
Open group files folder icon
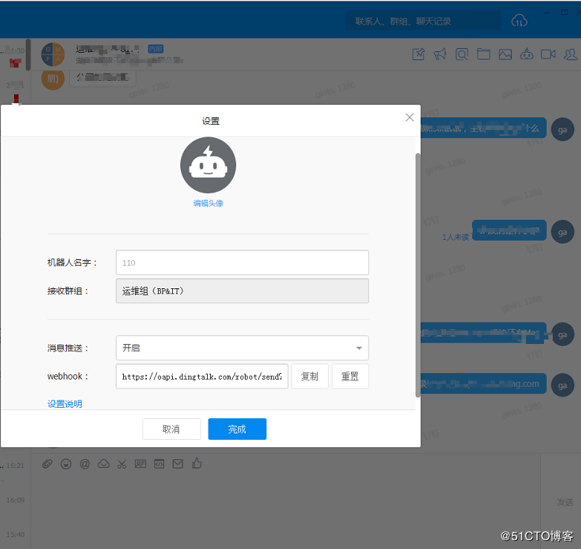pos(483,54)
